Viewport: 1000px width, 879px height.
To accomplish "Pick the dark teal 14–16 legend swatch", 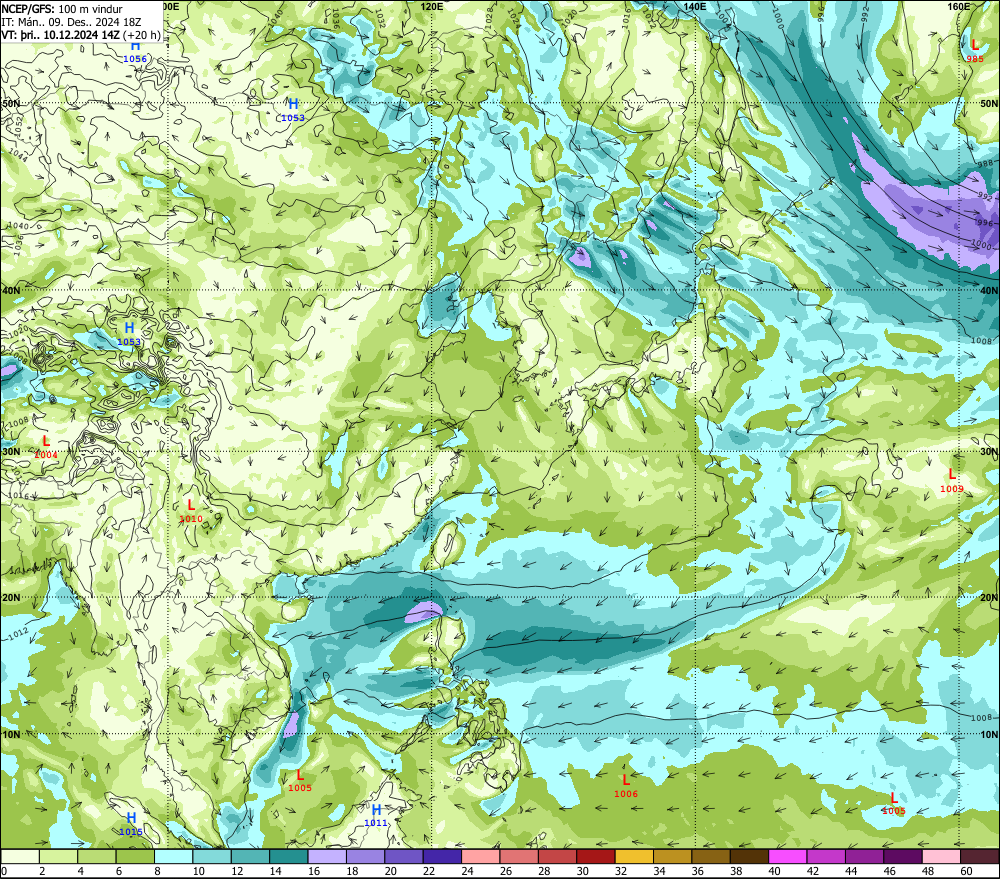I will pyautogui.click(x=289, y=856).
